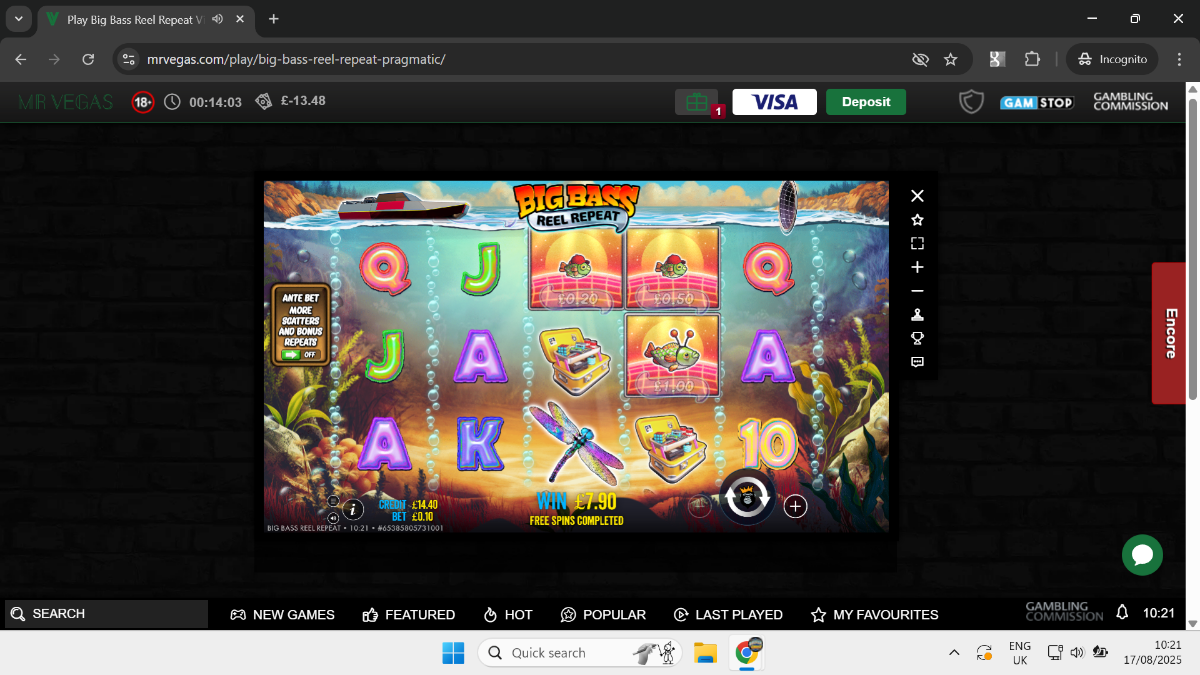Open the LAST PLAYED category
The width and height of the screenshot is (1200, 675).
pos(728,615)
